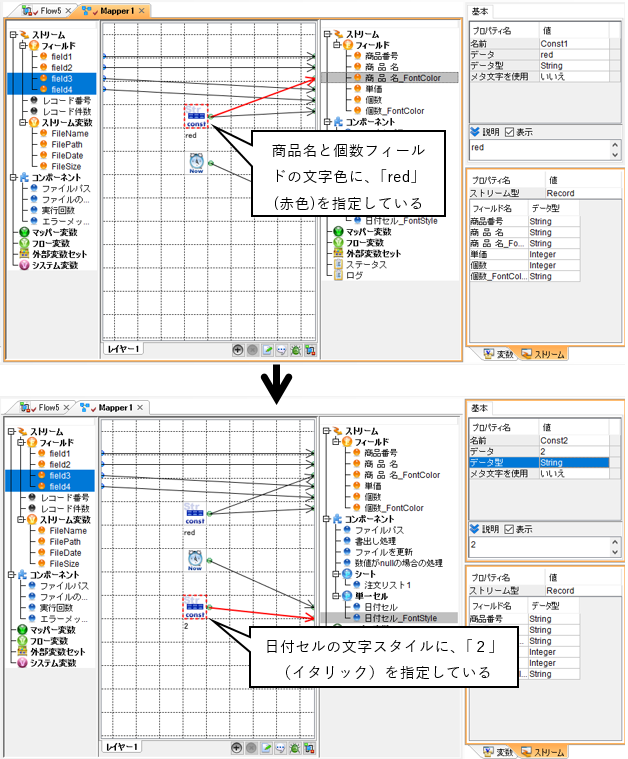The width and height of the screenshot is (628, 759).
Task: Click add layer plus icon in lower screenshot
Action: pos(236,747)
